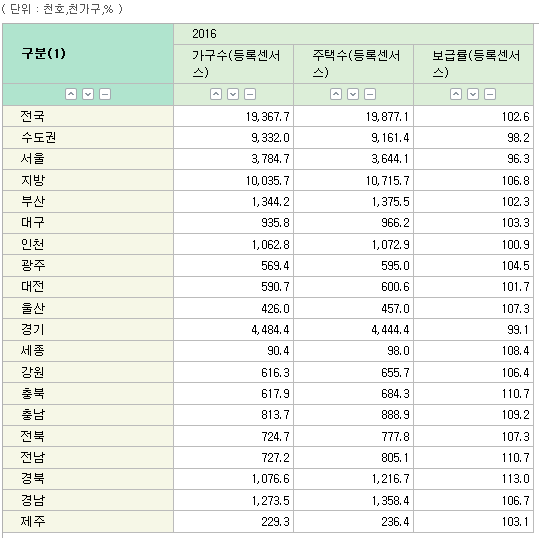Select the 수도권 row label

(x=38, y=138)
